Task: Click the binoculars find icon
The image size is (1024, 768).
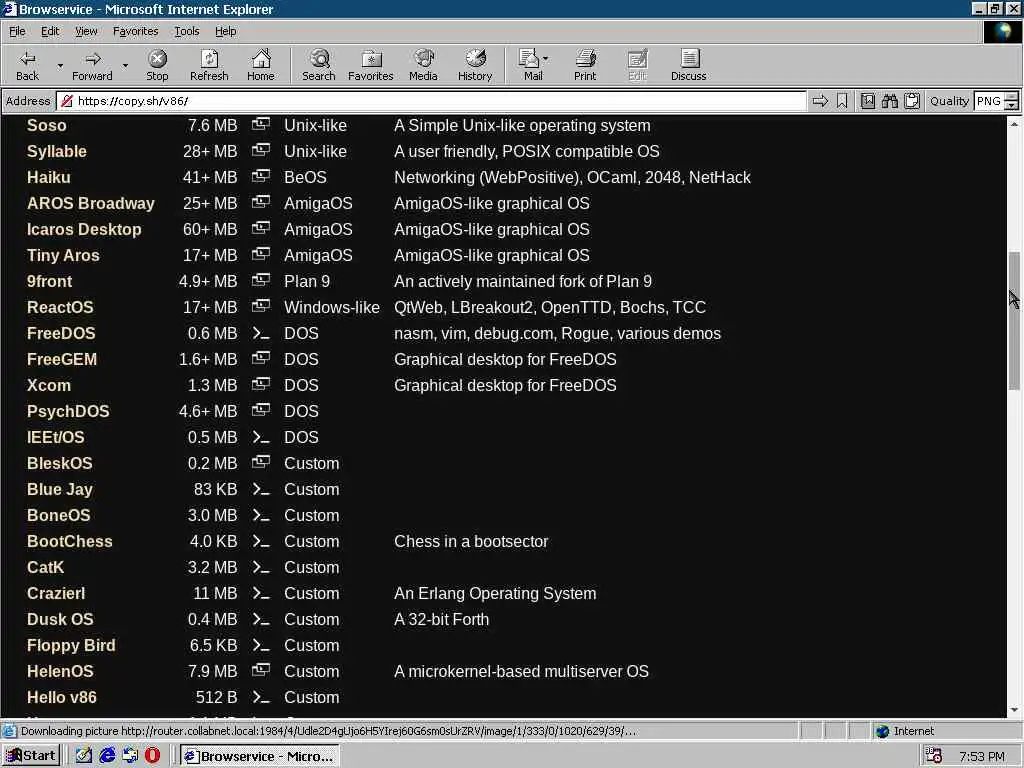Action: (x=889, y=101)
